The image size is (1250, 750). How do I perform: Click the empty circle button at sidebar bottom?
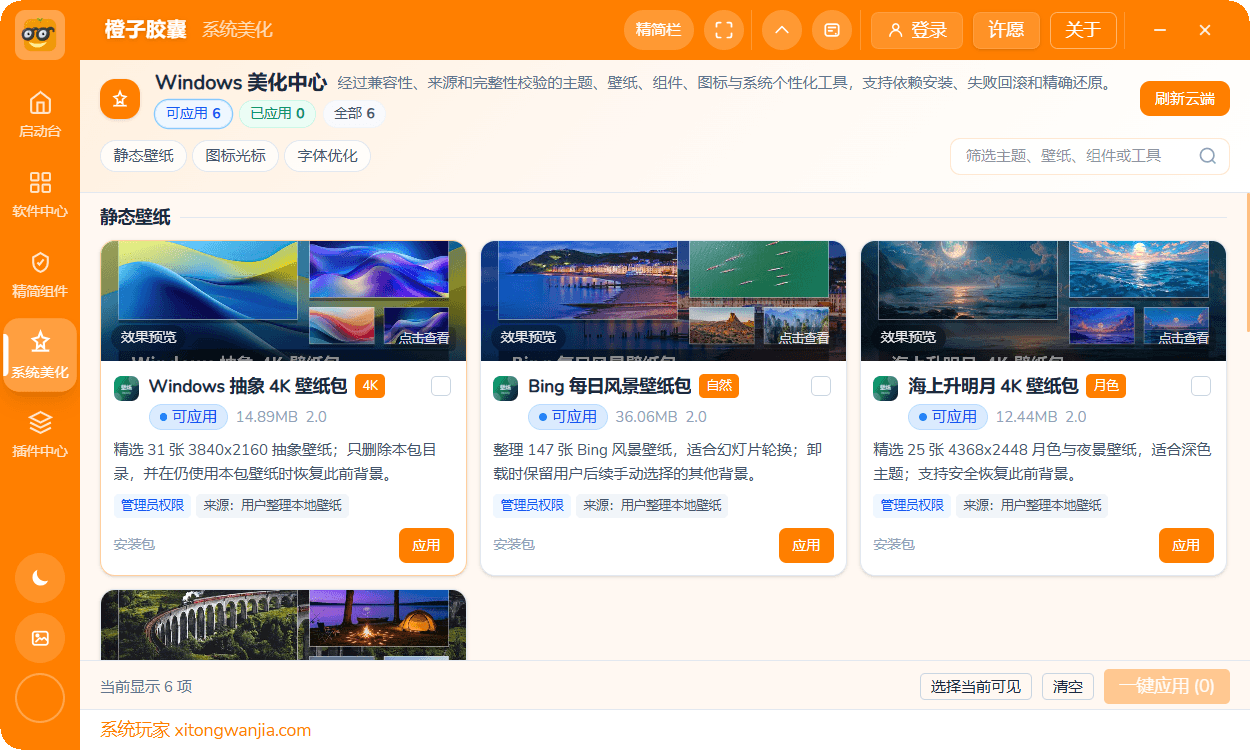tap(40, 698)
